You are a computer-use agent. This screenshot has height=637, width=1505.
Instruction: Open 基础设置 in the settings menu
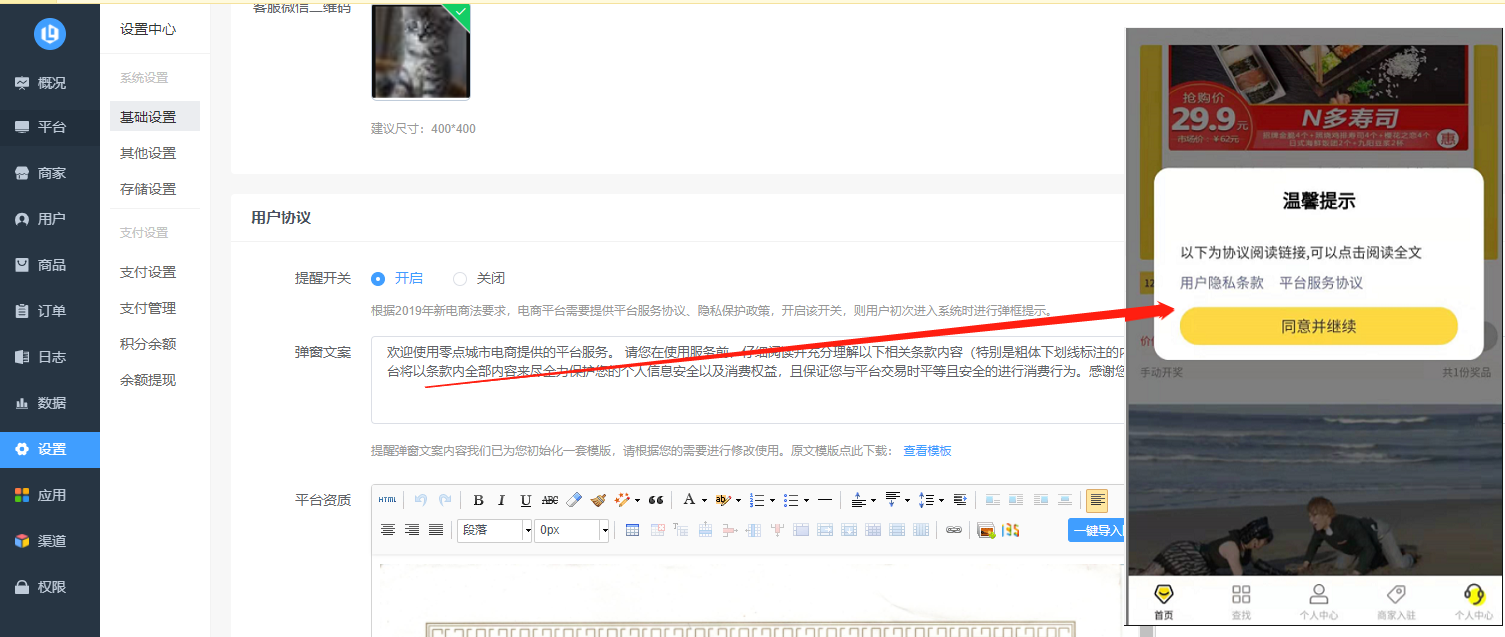(148, 117)
